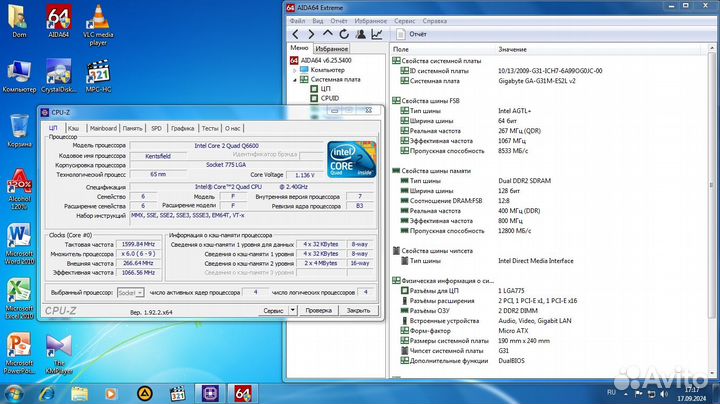720x404 pixels.
Task: Click the Сервис button in CPU-Z
Action: (274, 310)
